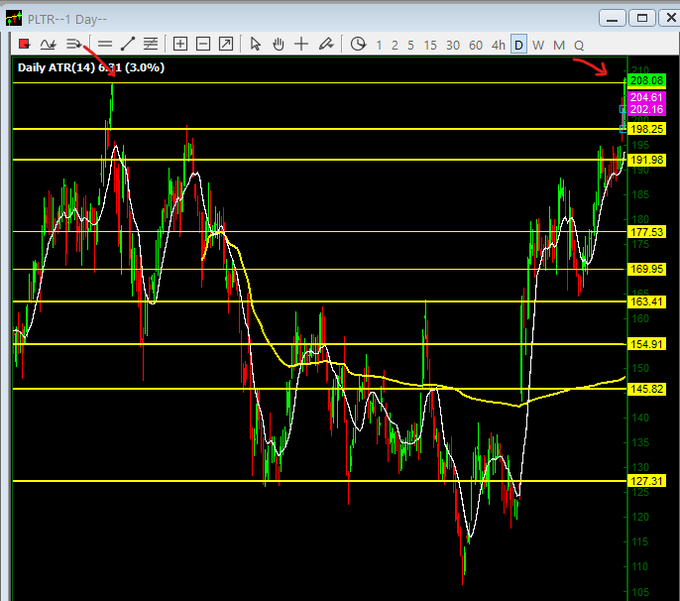Select the 163.41 horizontal line label
Viewport: 680px width, 601px height.
point(647,301)
